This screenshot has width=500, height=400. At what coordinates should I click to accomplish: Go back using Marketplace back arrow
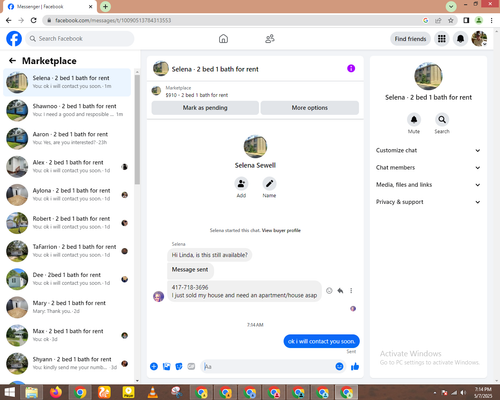tap(12, 61)
